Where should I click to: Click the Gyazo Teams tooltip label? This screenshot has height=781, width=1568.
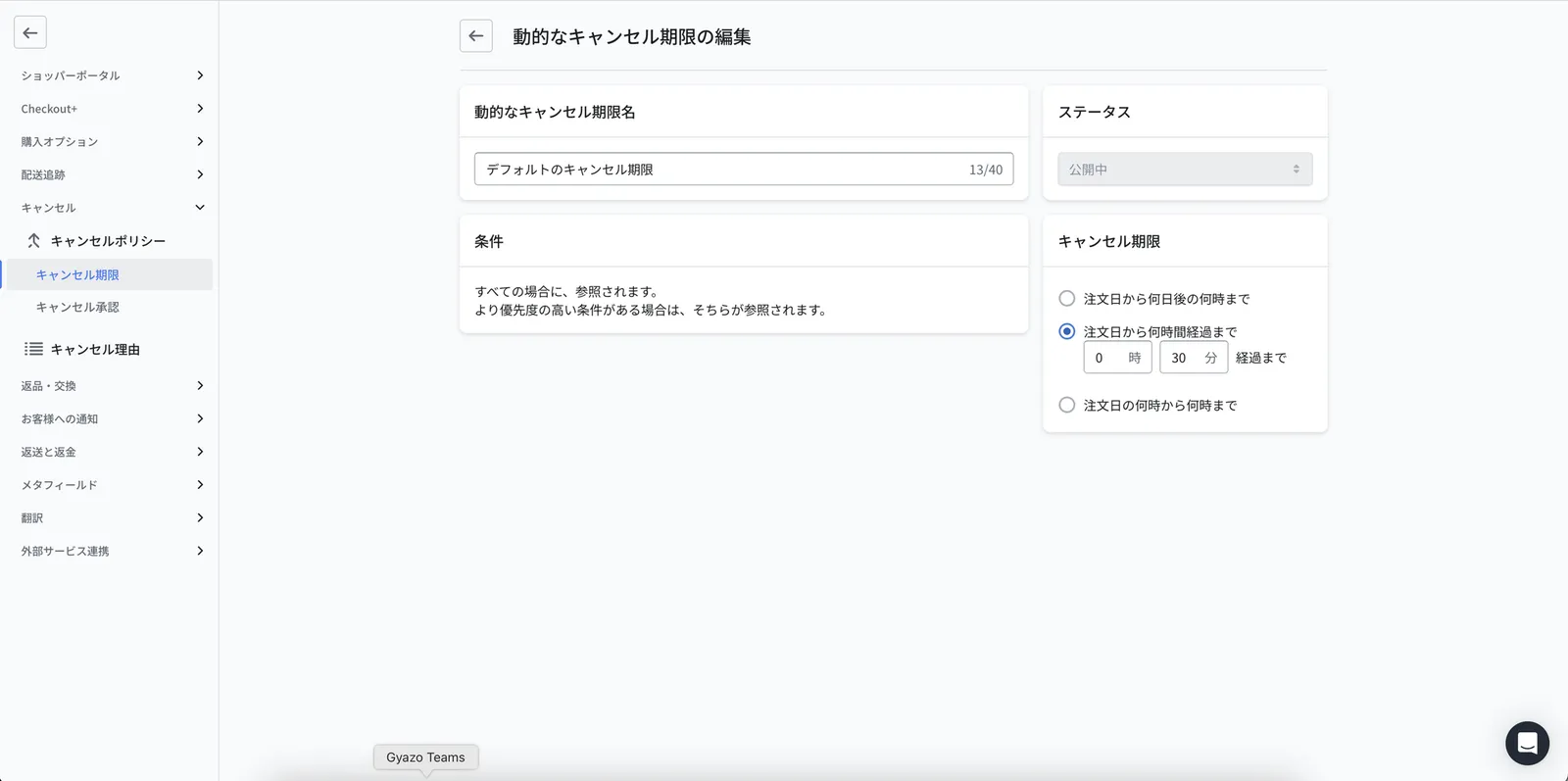pyautogui.click(x=425, y=757)
